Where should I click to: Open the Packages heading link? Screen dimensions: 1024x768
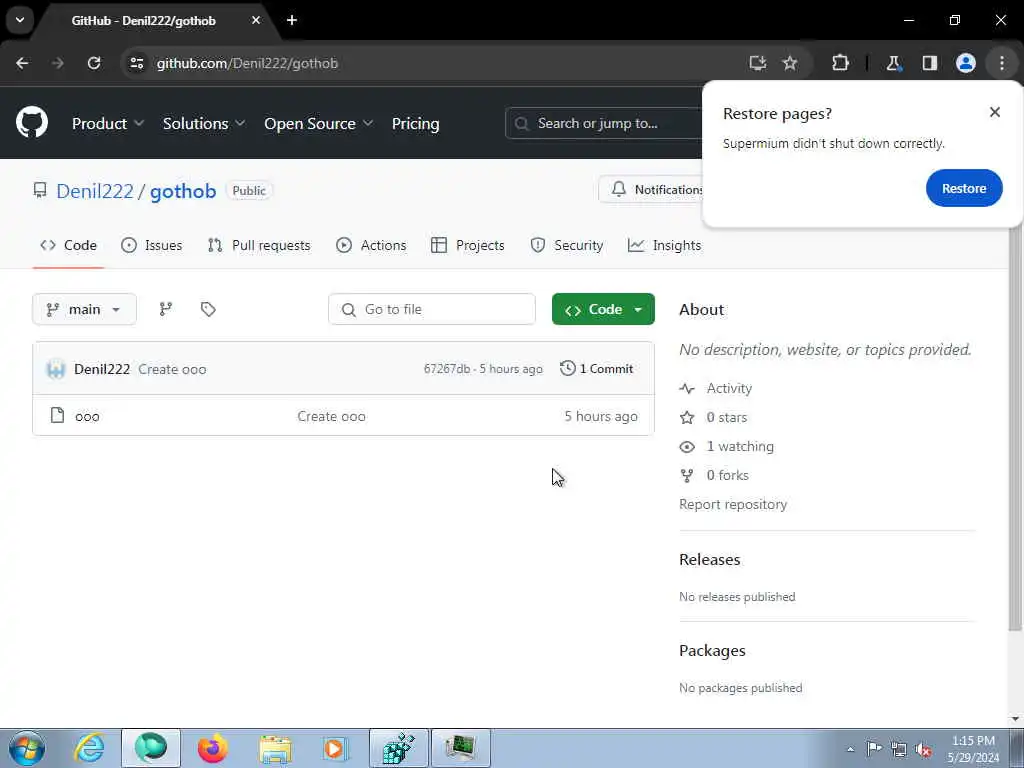[x=712, y=650]
